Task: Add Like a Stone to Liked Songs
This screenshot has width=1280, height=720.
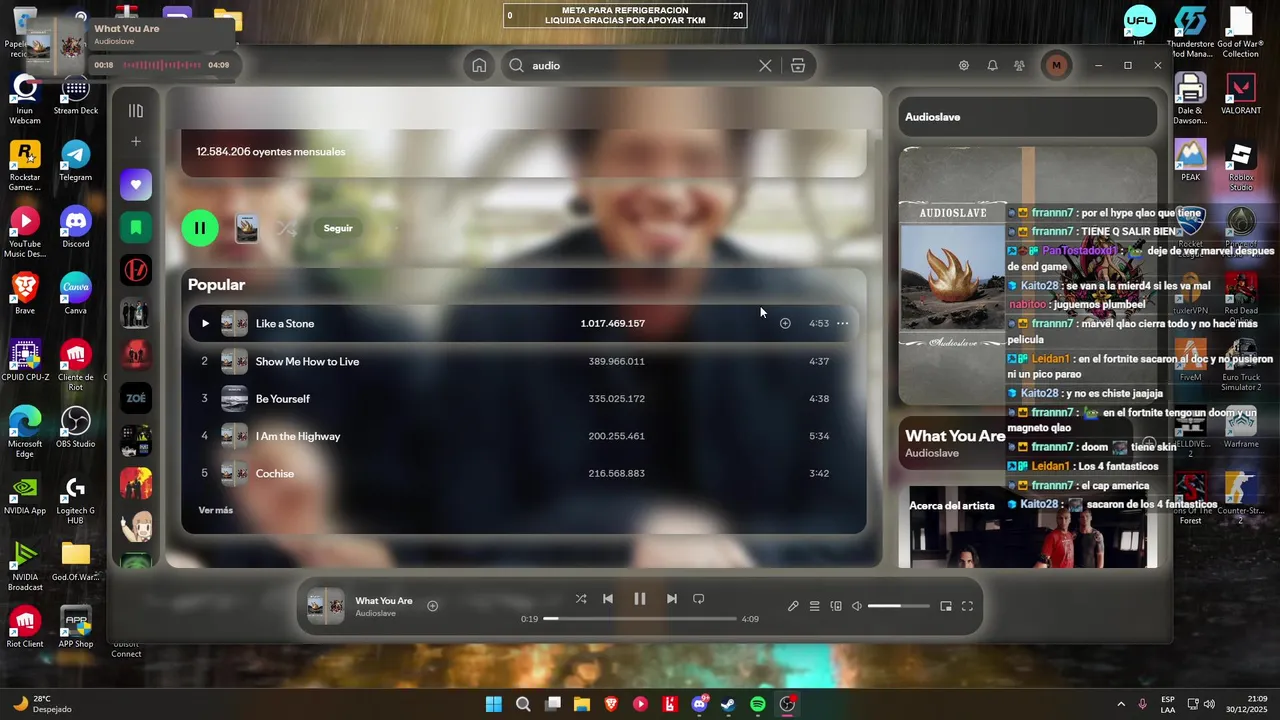Action: [785, 323]
